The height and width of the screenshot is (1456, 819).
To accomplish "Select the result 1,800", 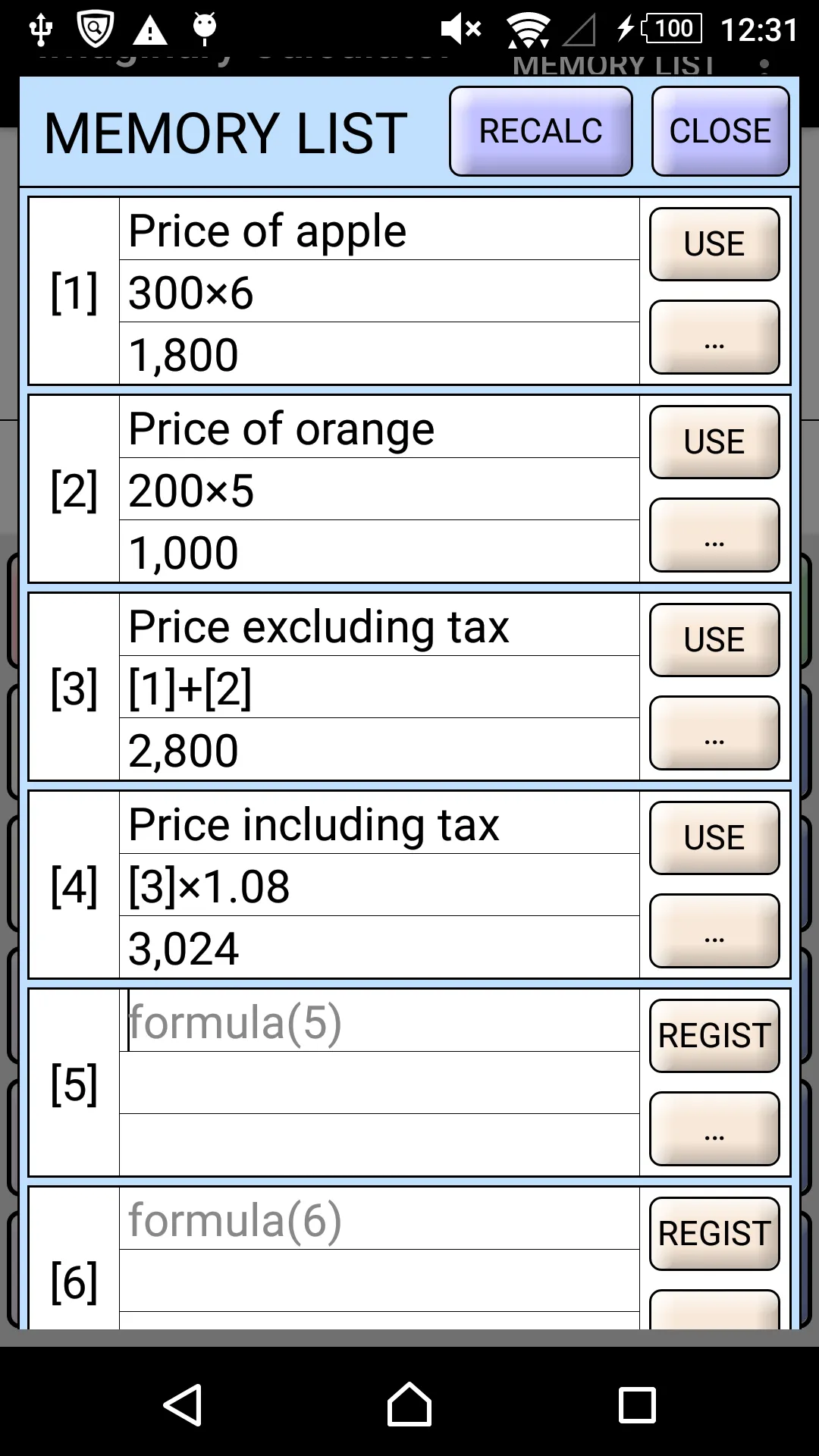I will coord(184,355).
